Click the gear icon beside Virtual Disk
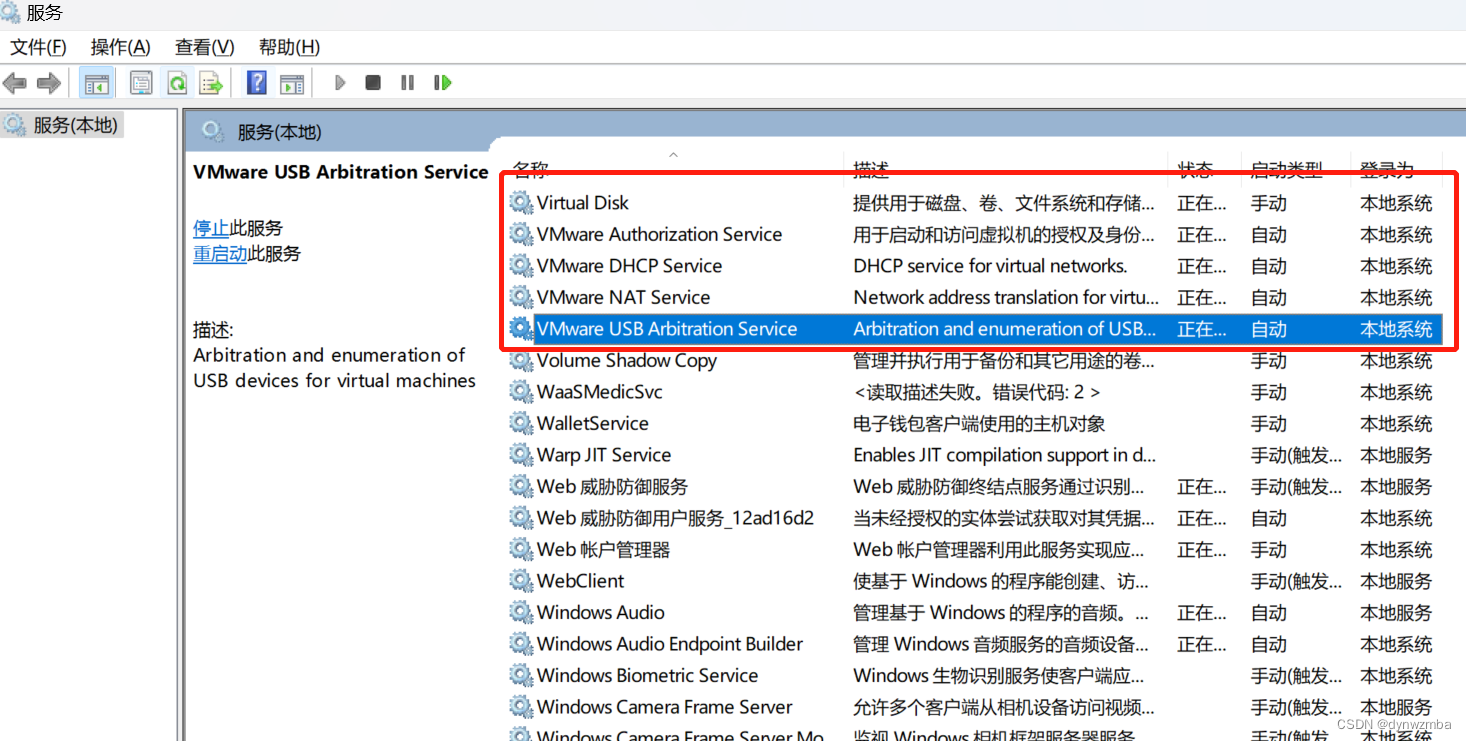Image resolution: width=1466 pixels, height=741 pixels. click(x=521, y=202)
